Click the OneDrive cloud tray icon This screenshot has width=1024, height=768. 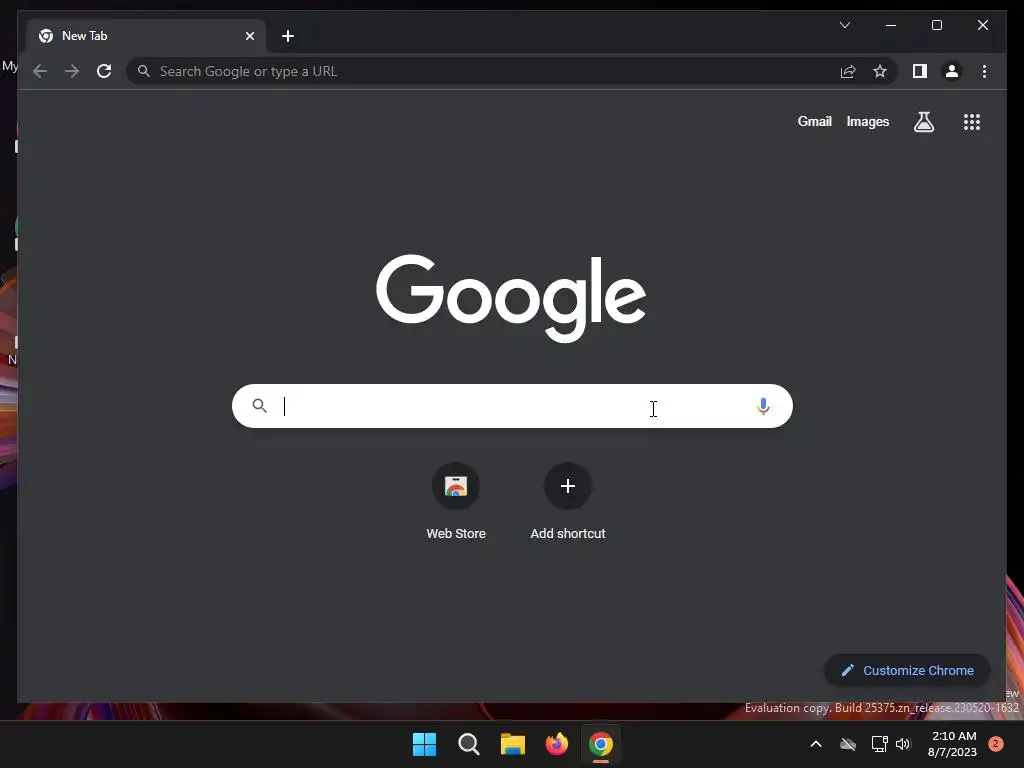tap(848, 744)
